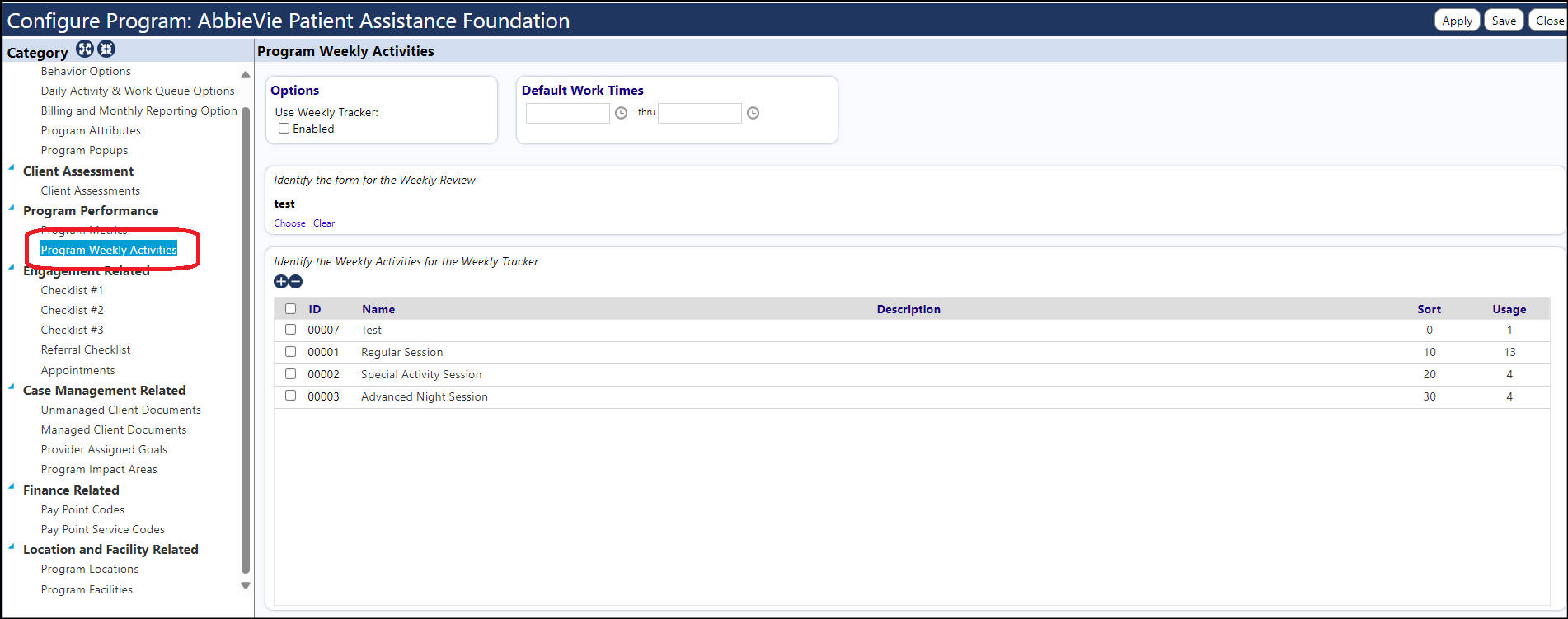
Task: Open Pay Point Service Codes
Action: click(x=103, y=530)
